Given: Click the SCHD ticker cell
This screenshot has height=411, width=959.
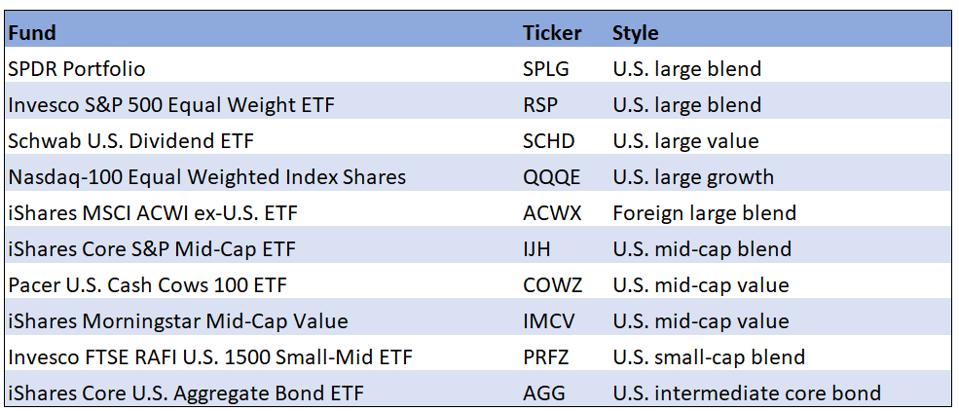Looking at the screenshot, I should 548,141.
